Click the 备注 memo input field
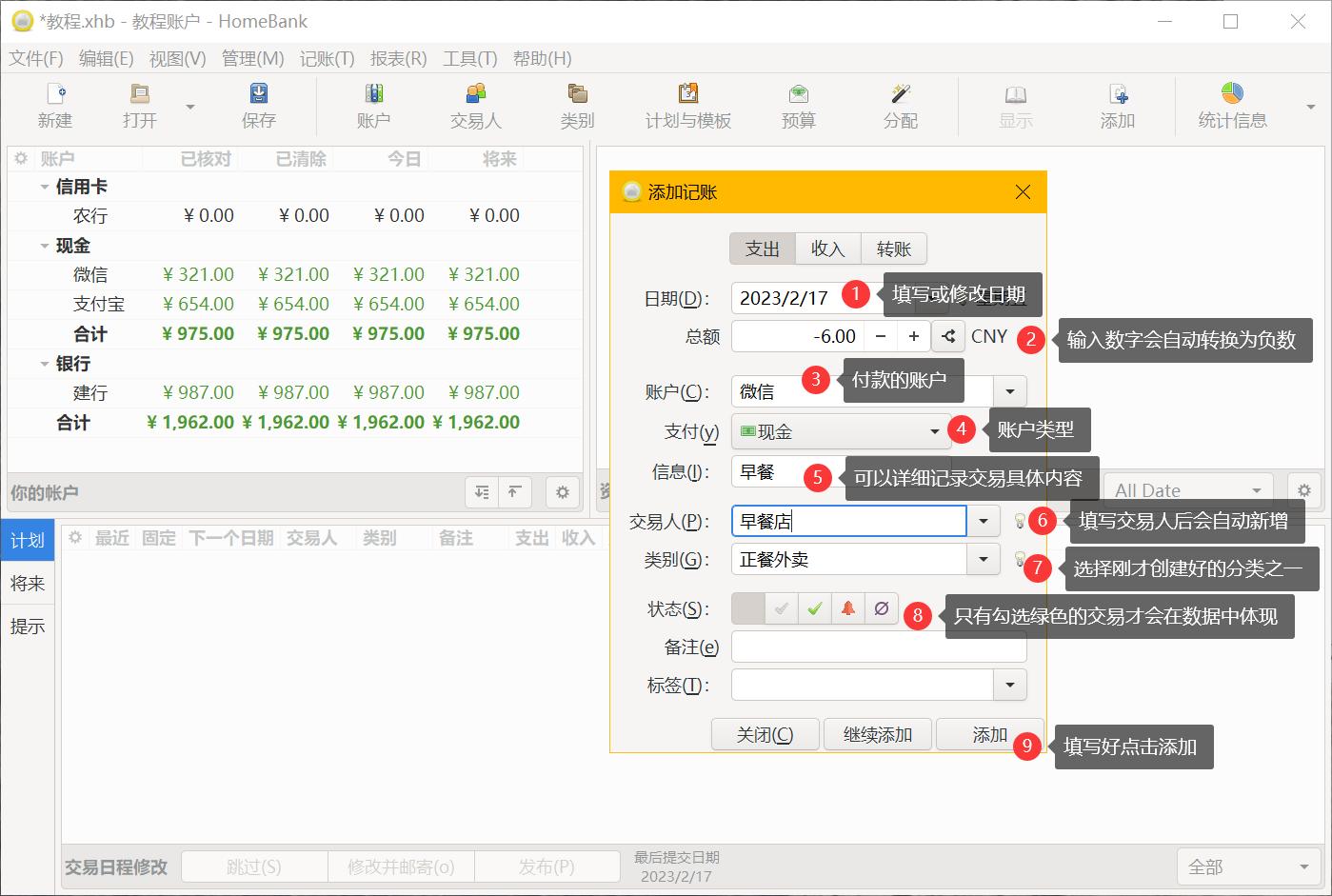 pos(878,647)
